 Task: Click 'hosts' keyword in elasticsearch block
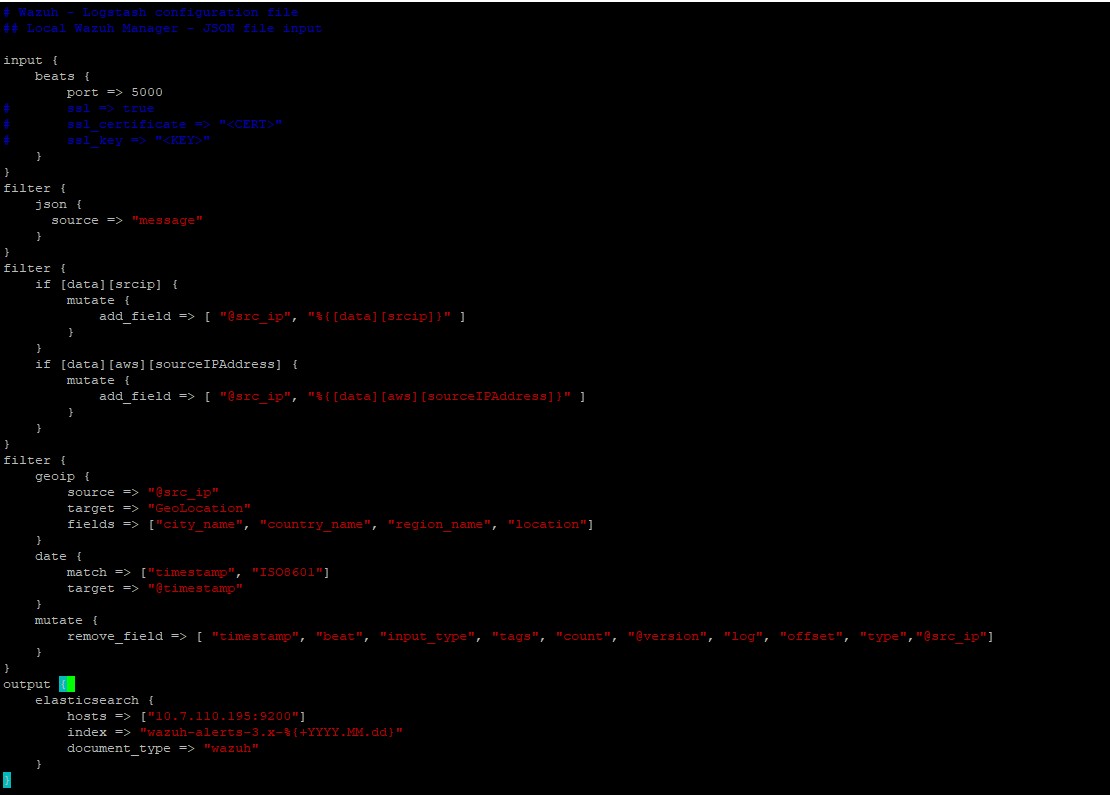[x=86, y=716]
